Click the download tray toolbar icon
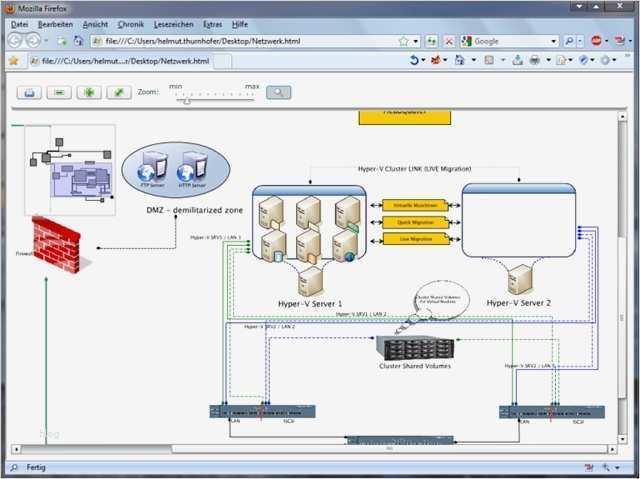This screenshot has width=640, height=479. (x=517, y=60)
